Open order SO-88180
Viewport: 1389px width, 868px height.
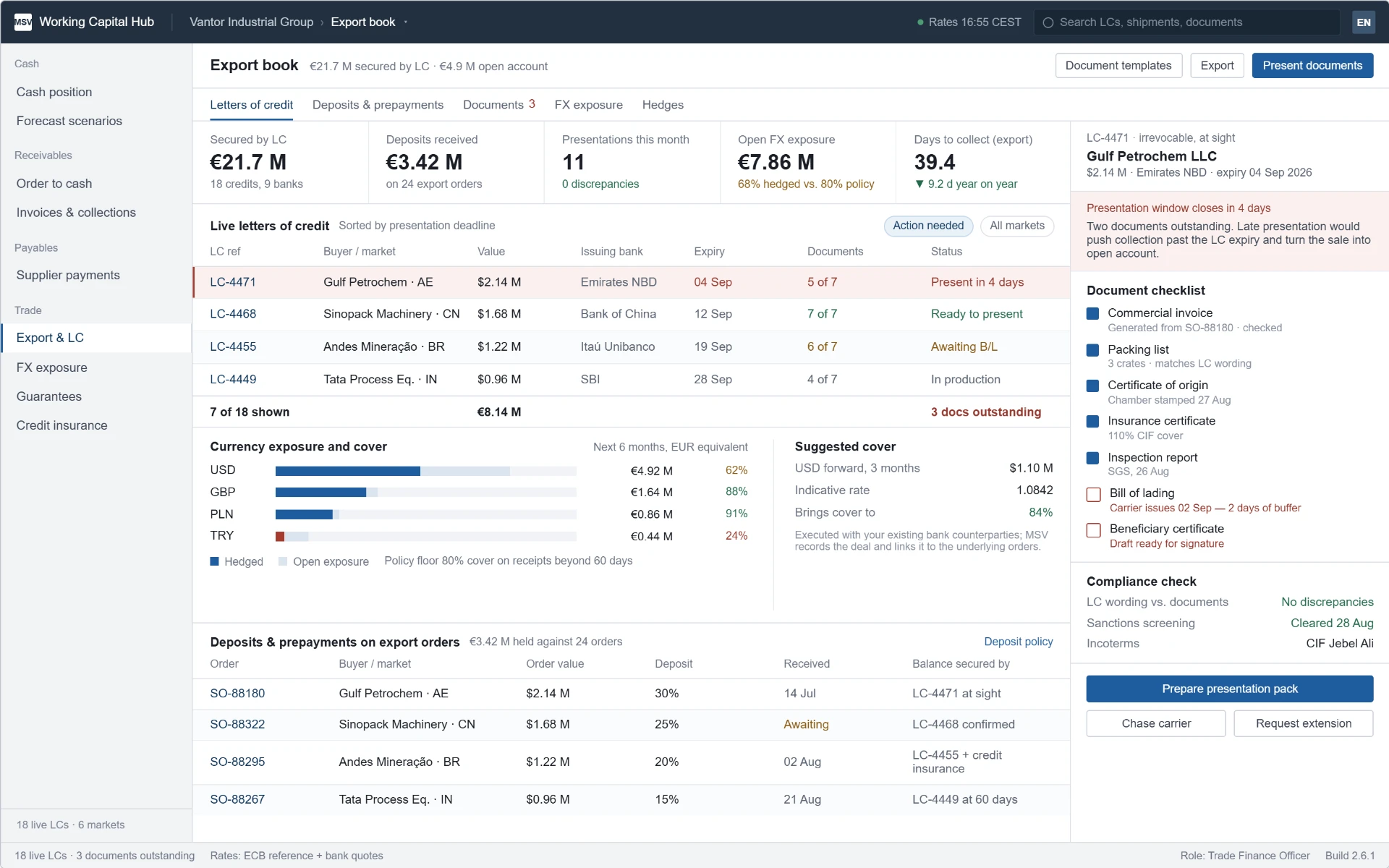click(237, 693)
